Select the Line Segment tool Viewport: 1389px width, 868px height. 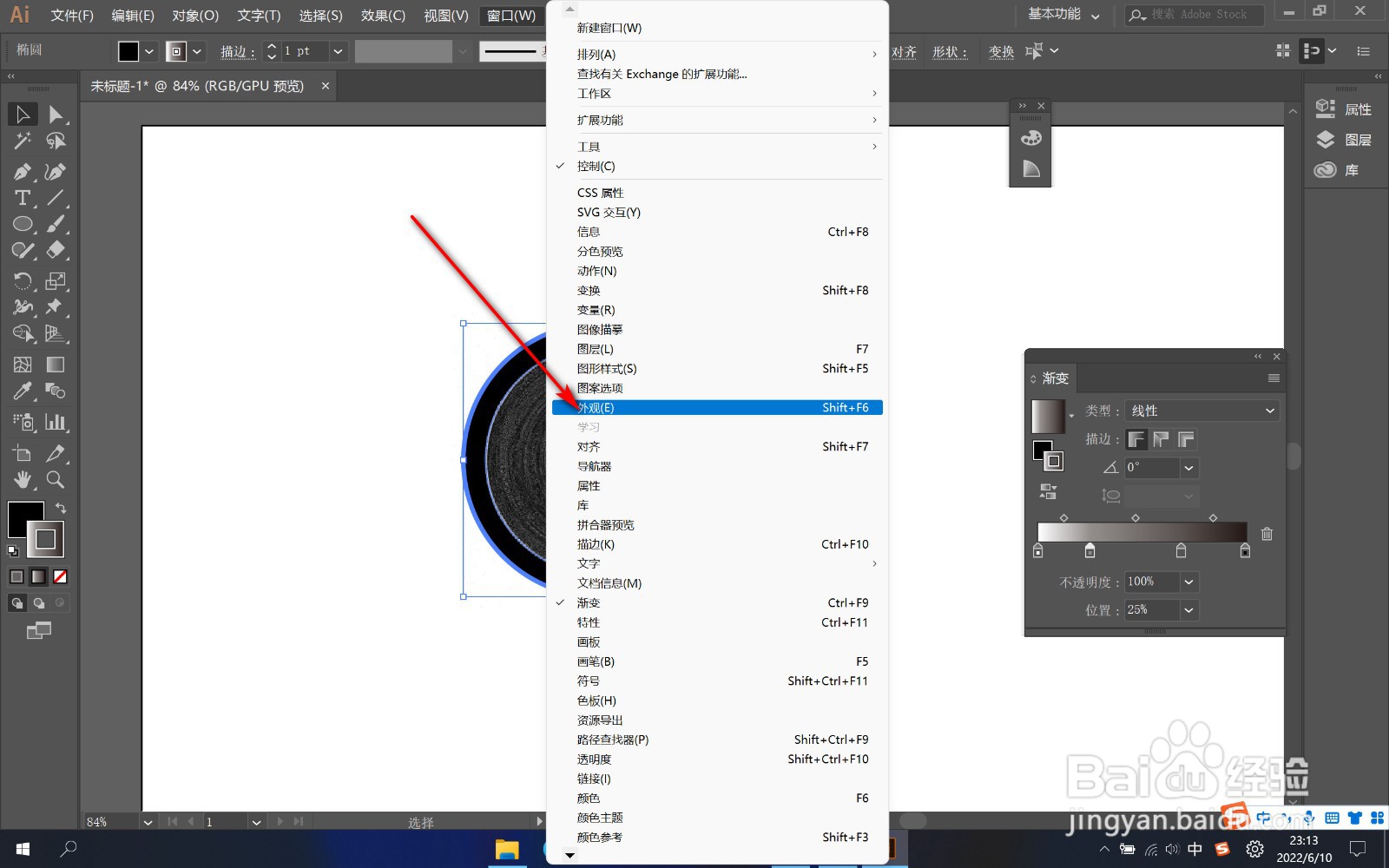click(56, 198)
